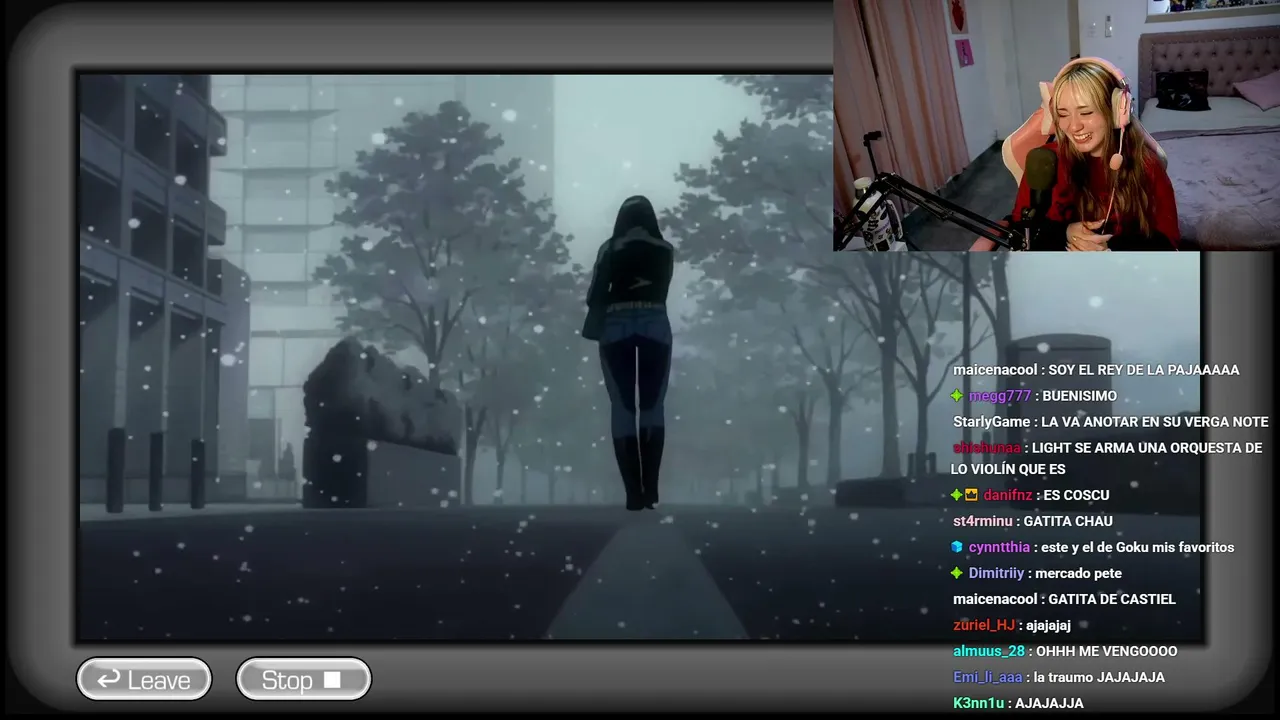Click the username Emi_li_aaa
The width and height of the screenshot is (1280, 720).
click(x=989, y=677)
